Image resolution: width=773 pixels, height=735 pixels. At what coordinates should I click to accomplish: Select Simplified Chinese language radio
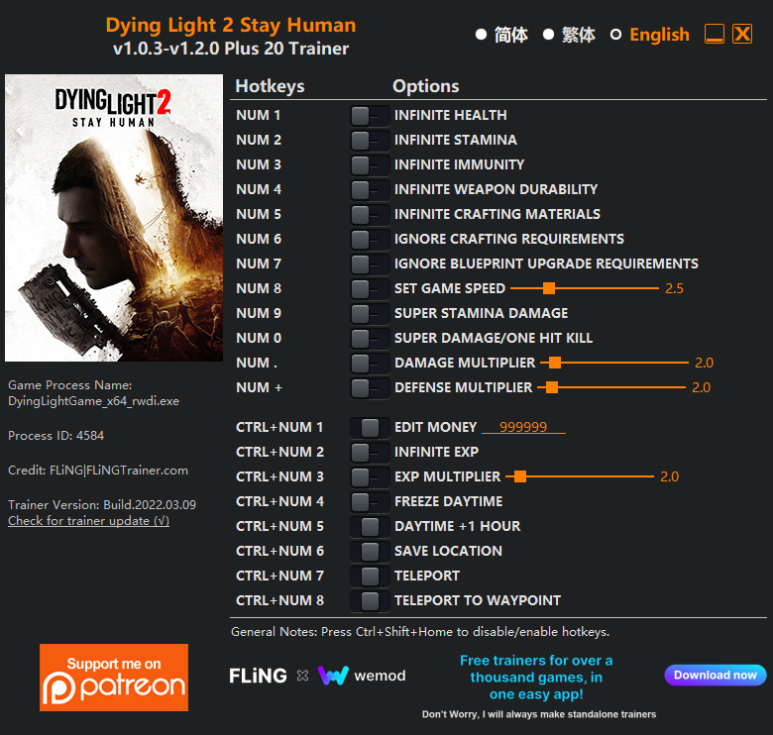(481, 35)
